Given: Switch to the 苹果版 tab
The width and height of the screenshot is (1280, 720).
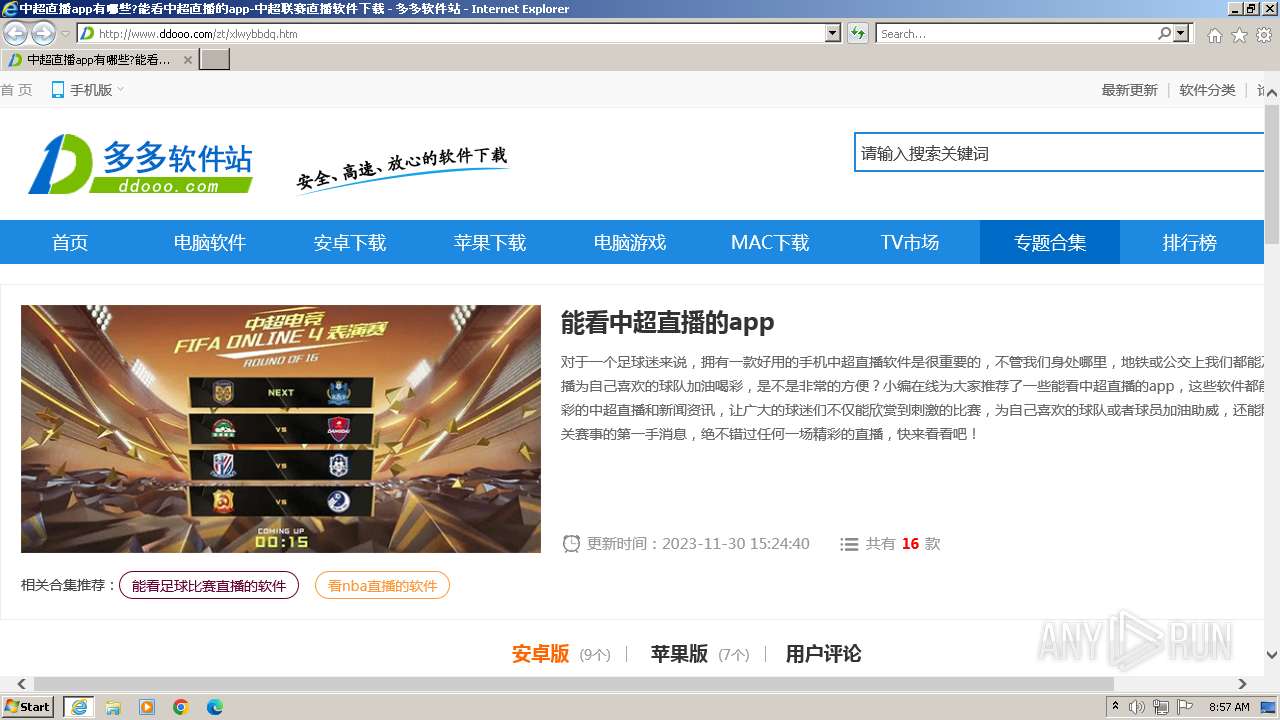Looking at the screenshot, I should click(x=679, y=654).
